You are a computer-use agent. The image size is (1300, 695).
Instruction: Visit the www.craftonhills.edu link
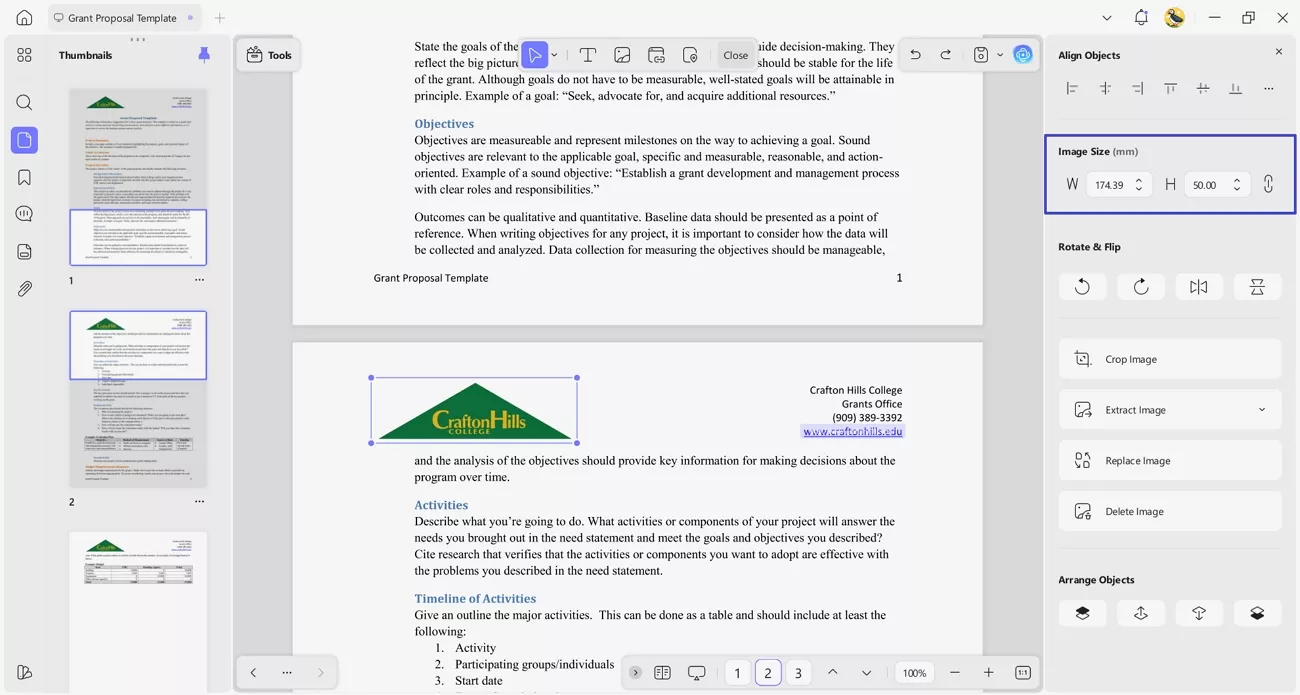(x=852, y=431)
